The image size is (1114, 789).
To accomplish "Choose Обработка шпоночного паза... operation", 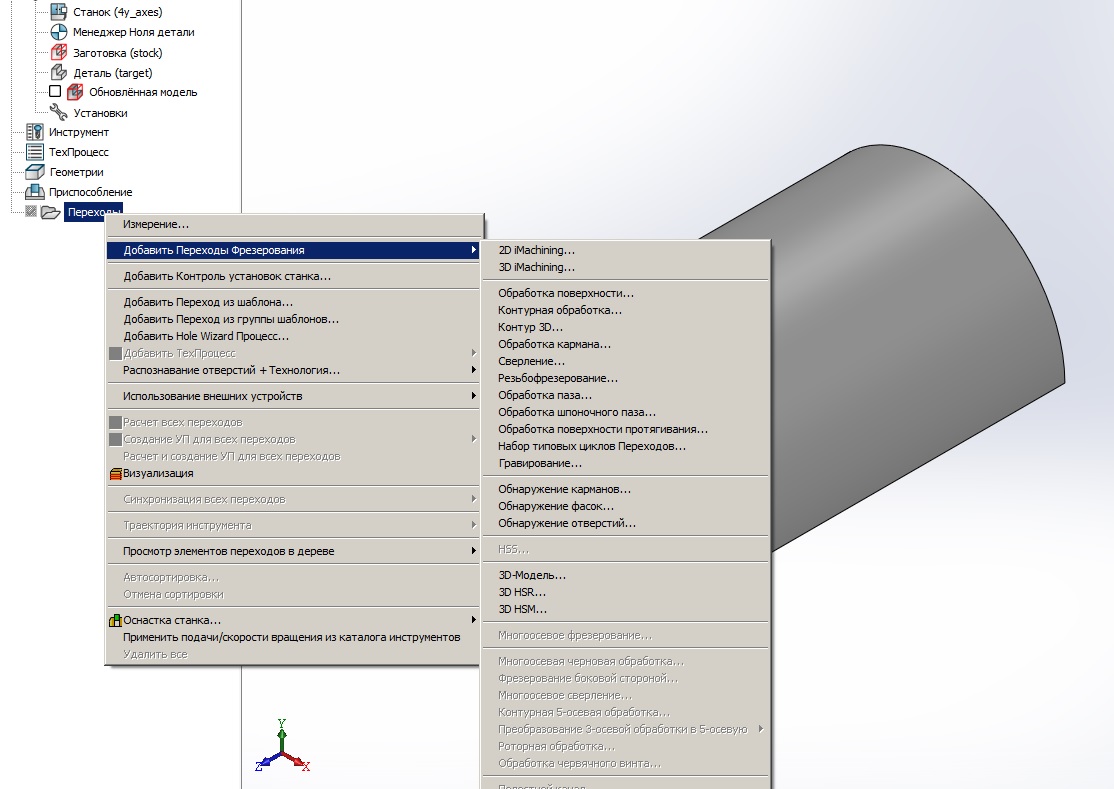I will coord(625,412).
